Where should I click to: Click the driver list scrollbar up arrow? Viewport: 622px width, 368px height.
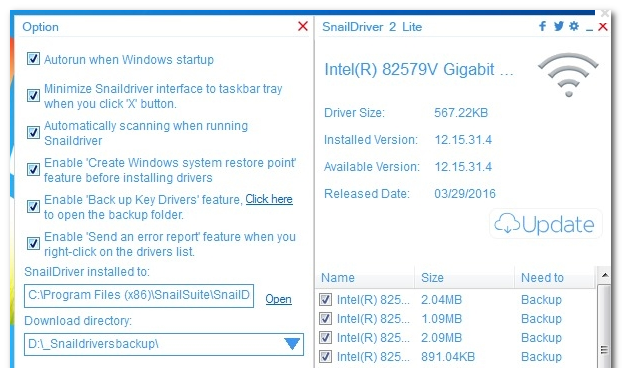click(x=605, y=275)
